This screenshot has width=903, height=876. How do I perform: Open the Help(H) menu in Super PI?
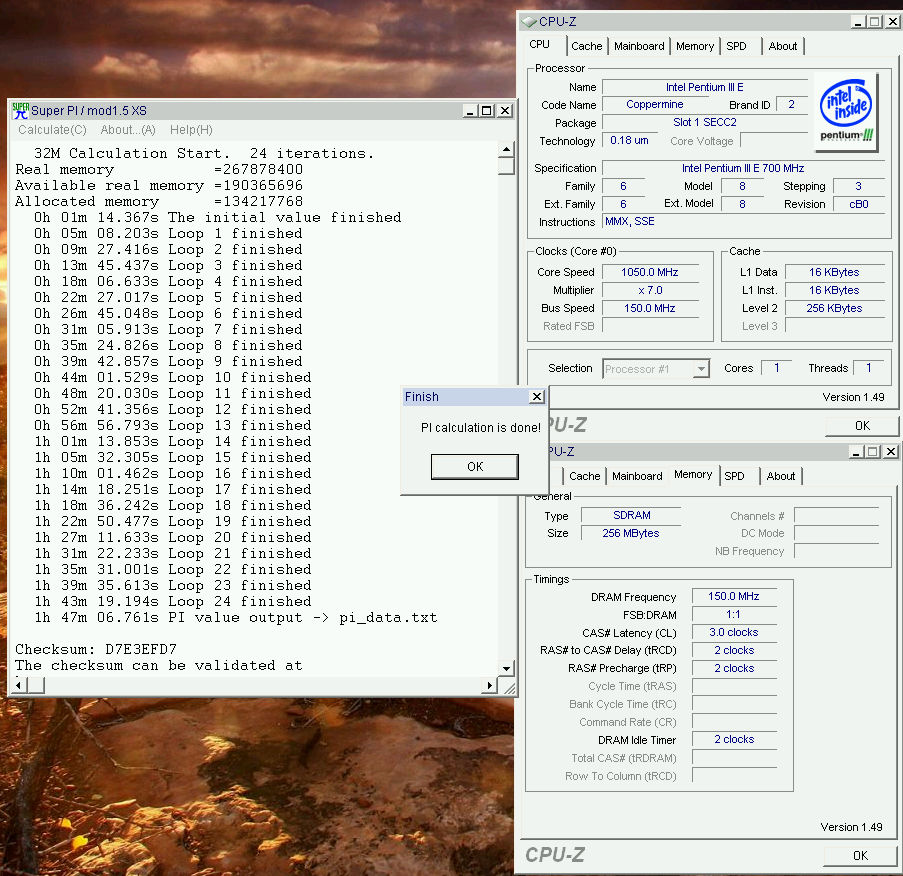click(191, 130)
